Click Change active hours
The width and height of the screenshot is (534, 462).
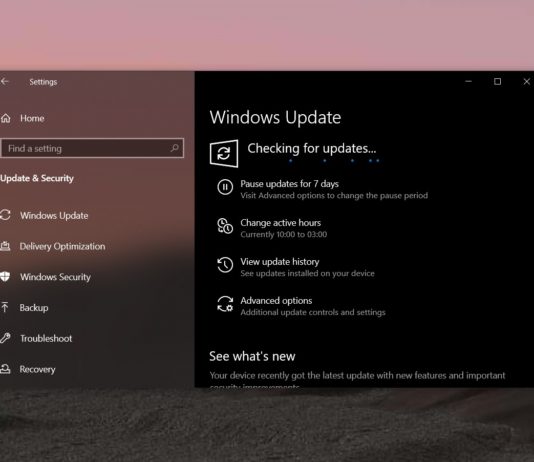(x=281, y=223)
